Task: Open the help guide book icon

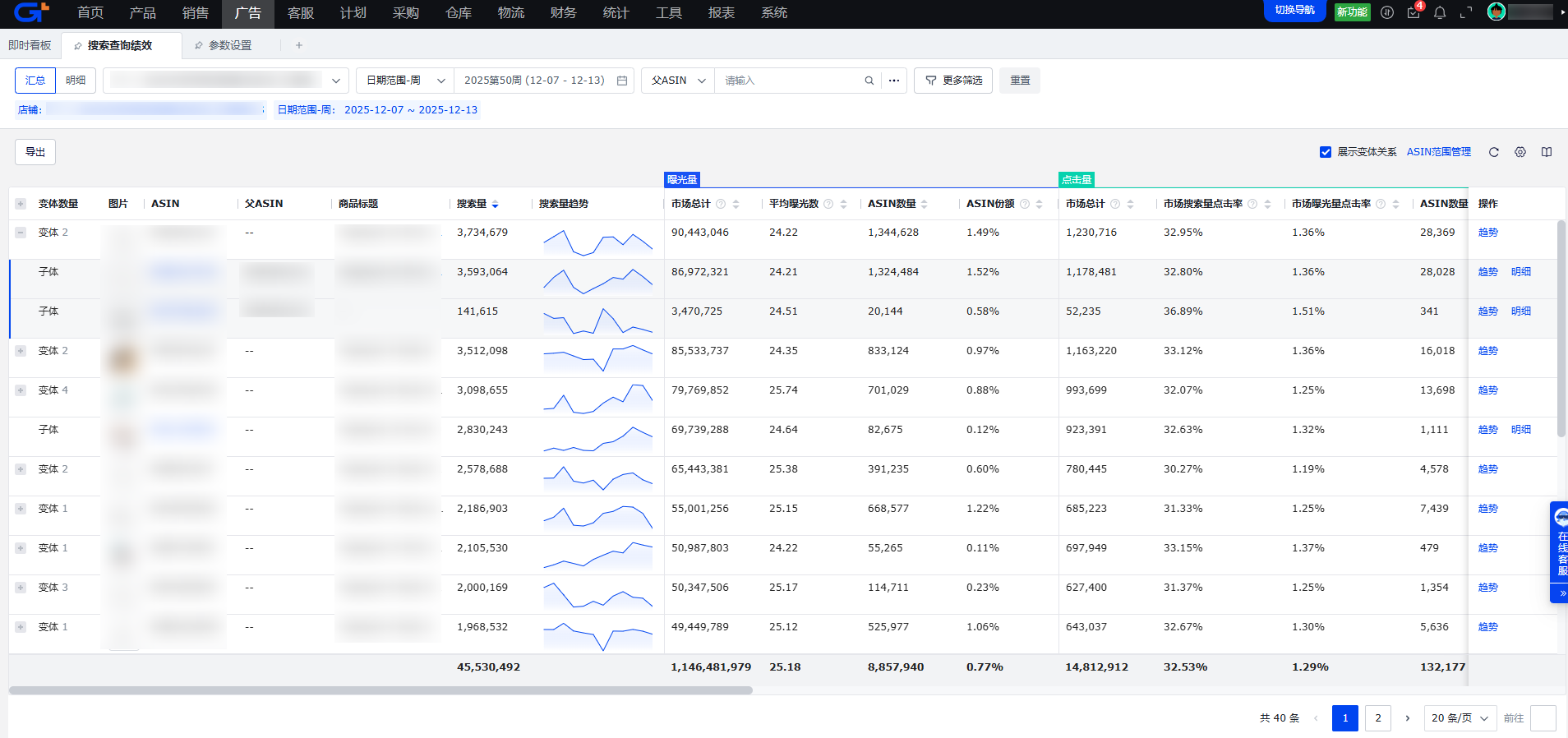Action: point(1547,152)
